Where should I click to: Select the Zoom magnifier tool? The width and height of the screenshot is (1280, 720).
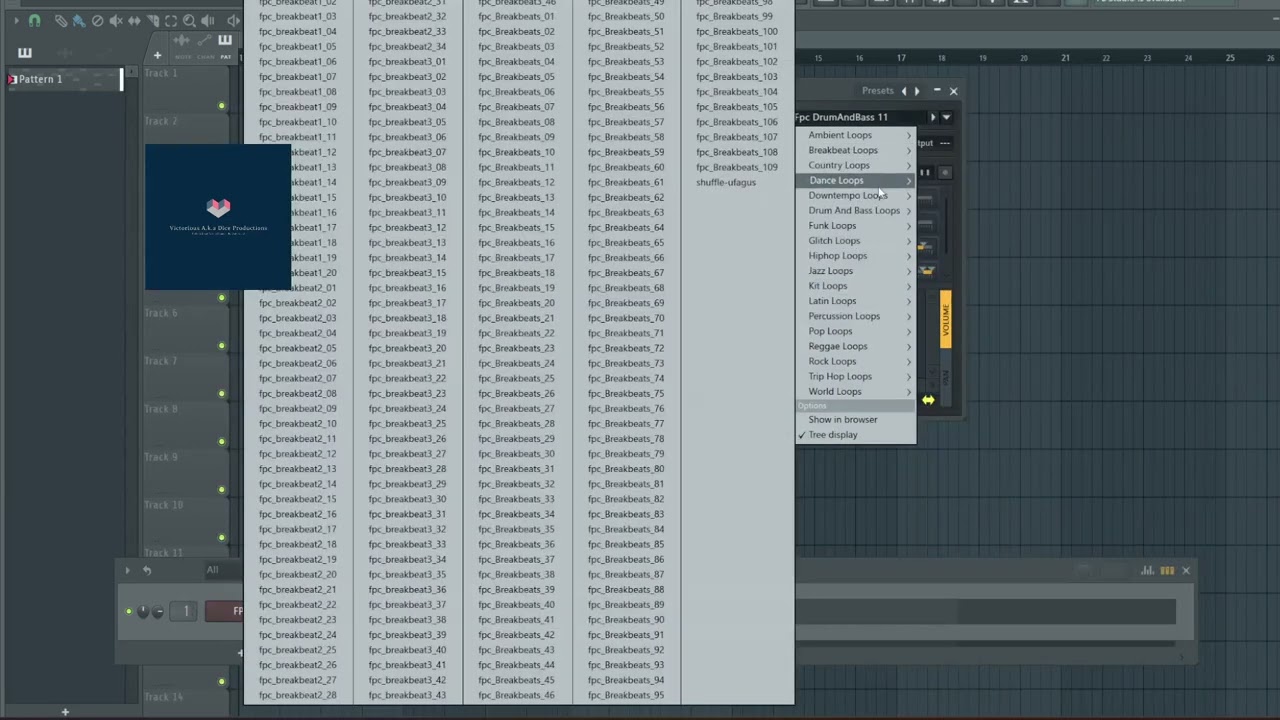point(189,20)
